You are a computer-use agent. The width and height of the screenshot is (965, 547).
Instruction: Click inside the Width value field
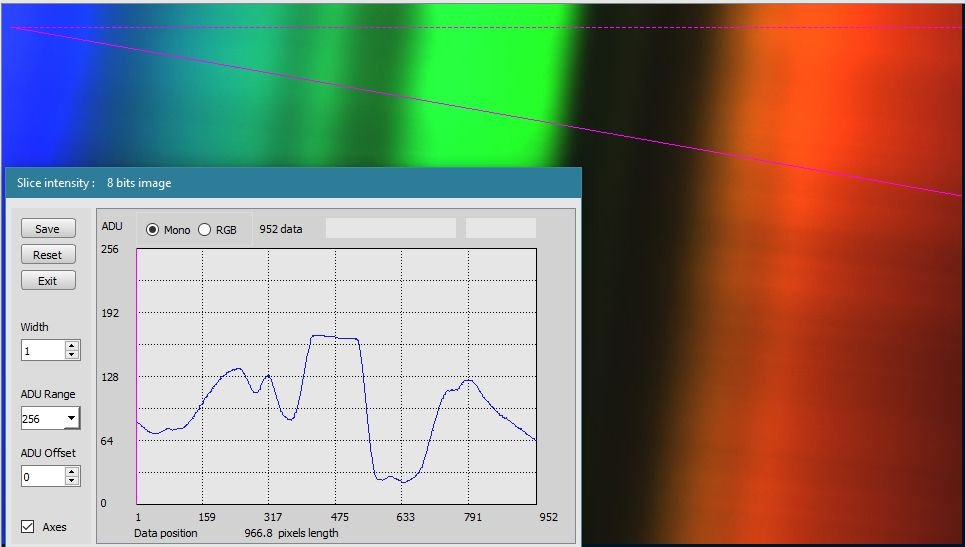click(42, 351)
